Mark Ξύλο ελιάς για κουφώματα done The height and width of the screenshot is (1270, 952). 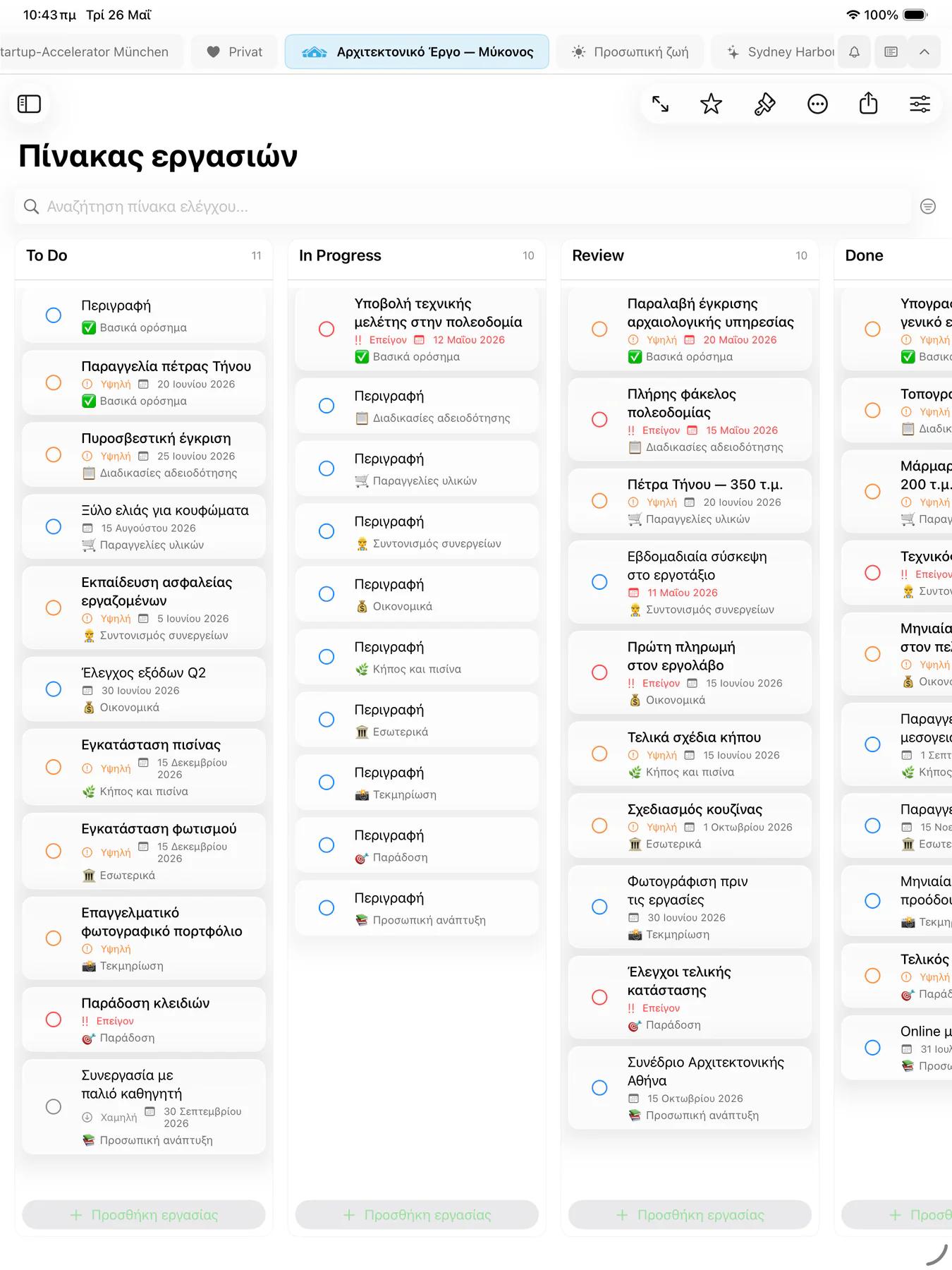click(x=54, y=526)
